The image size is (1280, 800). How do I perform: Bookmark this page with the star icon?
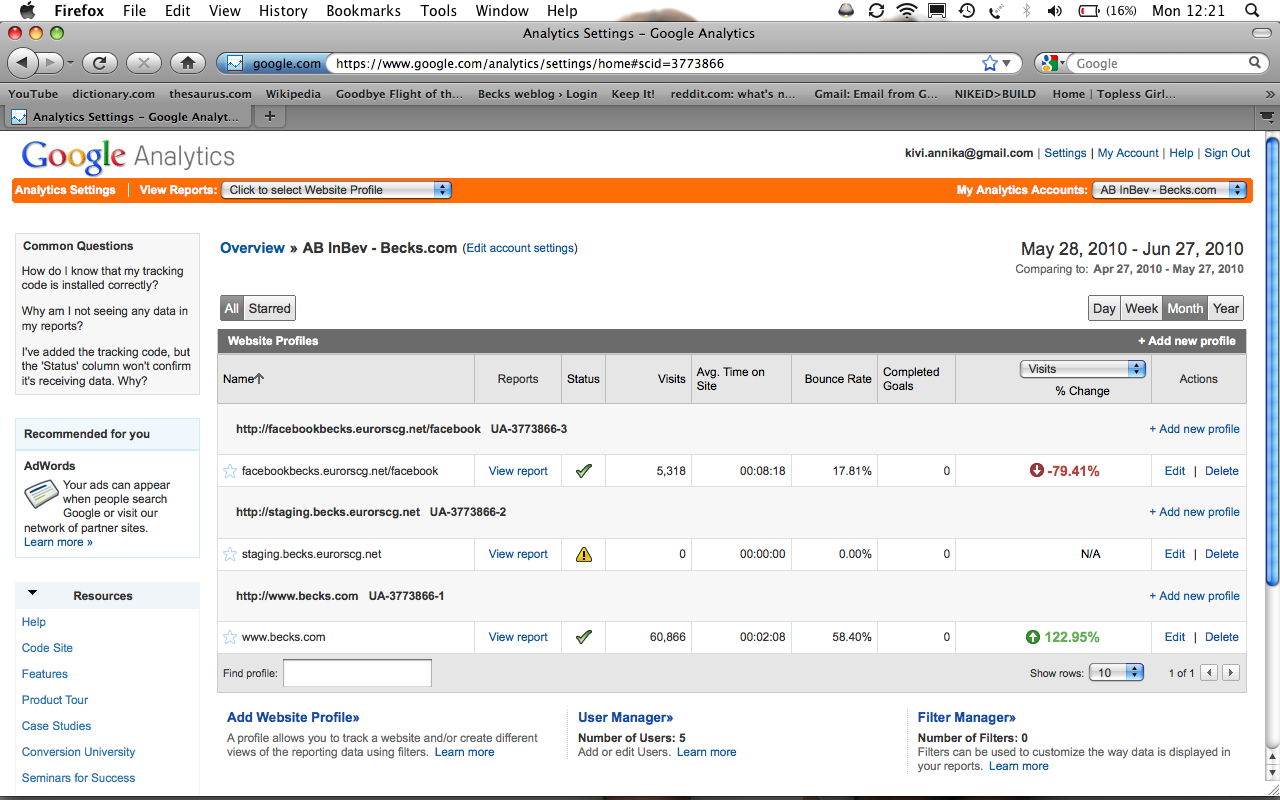(x=990, y=63)
